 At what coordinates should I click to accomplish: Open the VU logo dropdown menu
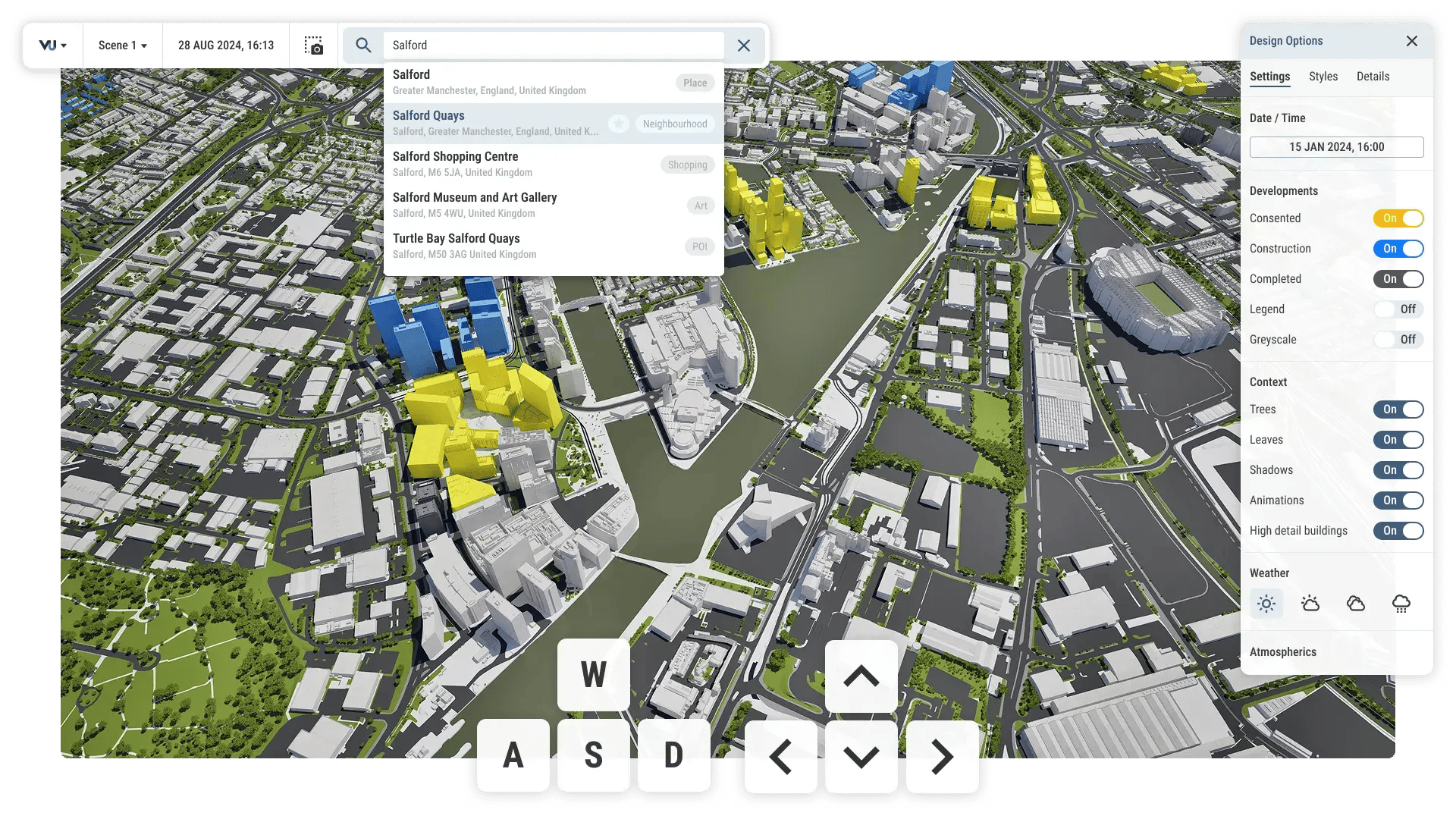[53, 45]
